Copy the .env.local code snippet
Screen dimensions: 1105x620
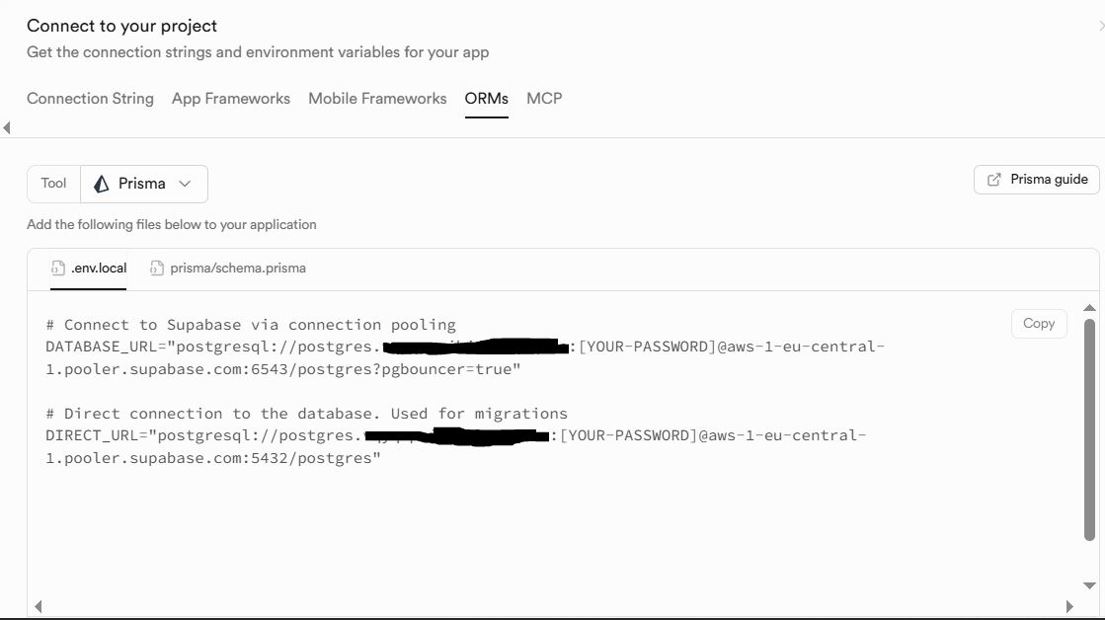click(1039, 323)
